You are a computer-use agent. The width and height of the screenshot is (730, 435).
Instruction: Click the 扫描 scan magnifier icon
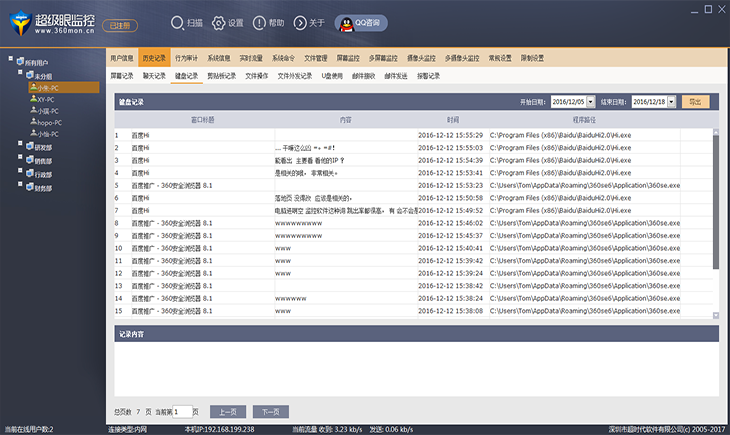177,22
